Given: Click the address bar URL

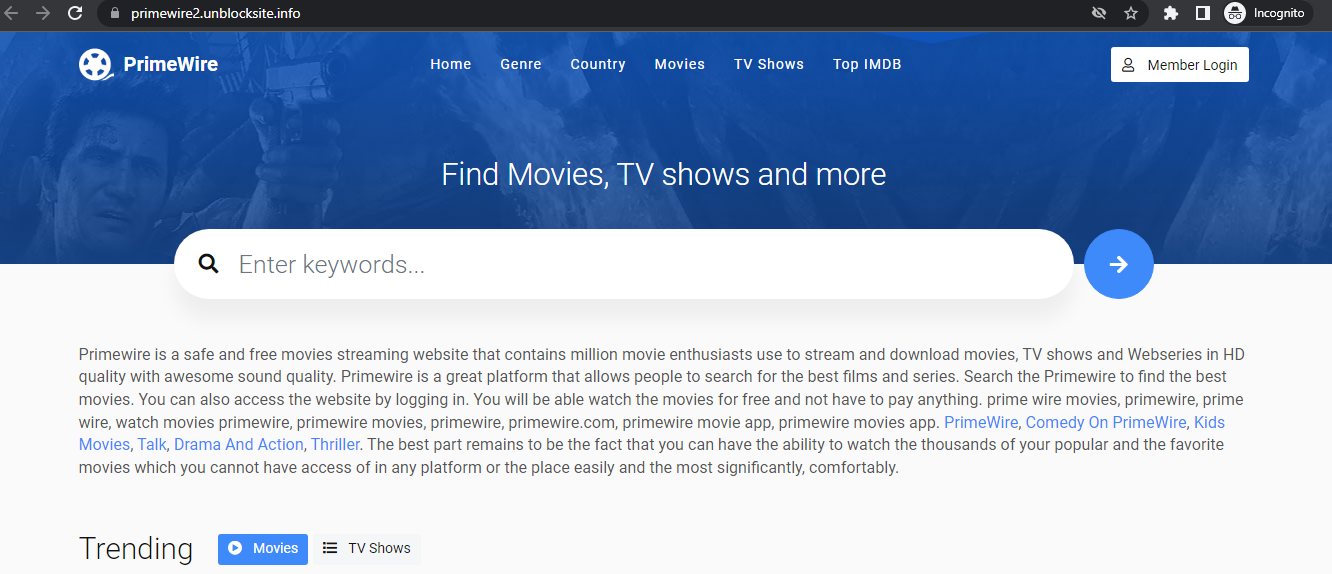Looking at the screenshot, I should tap(215, 13).
